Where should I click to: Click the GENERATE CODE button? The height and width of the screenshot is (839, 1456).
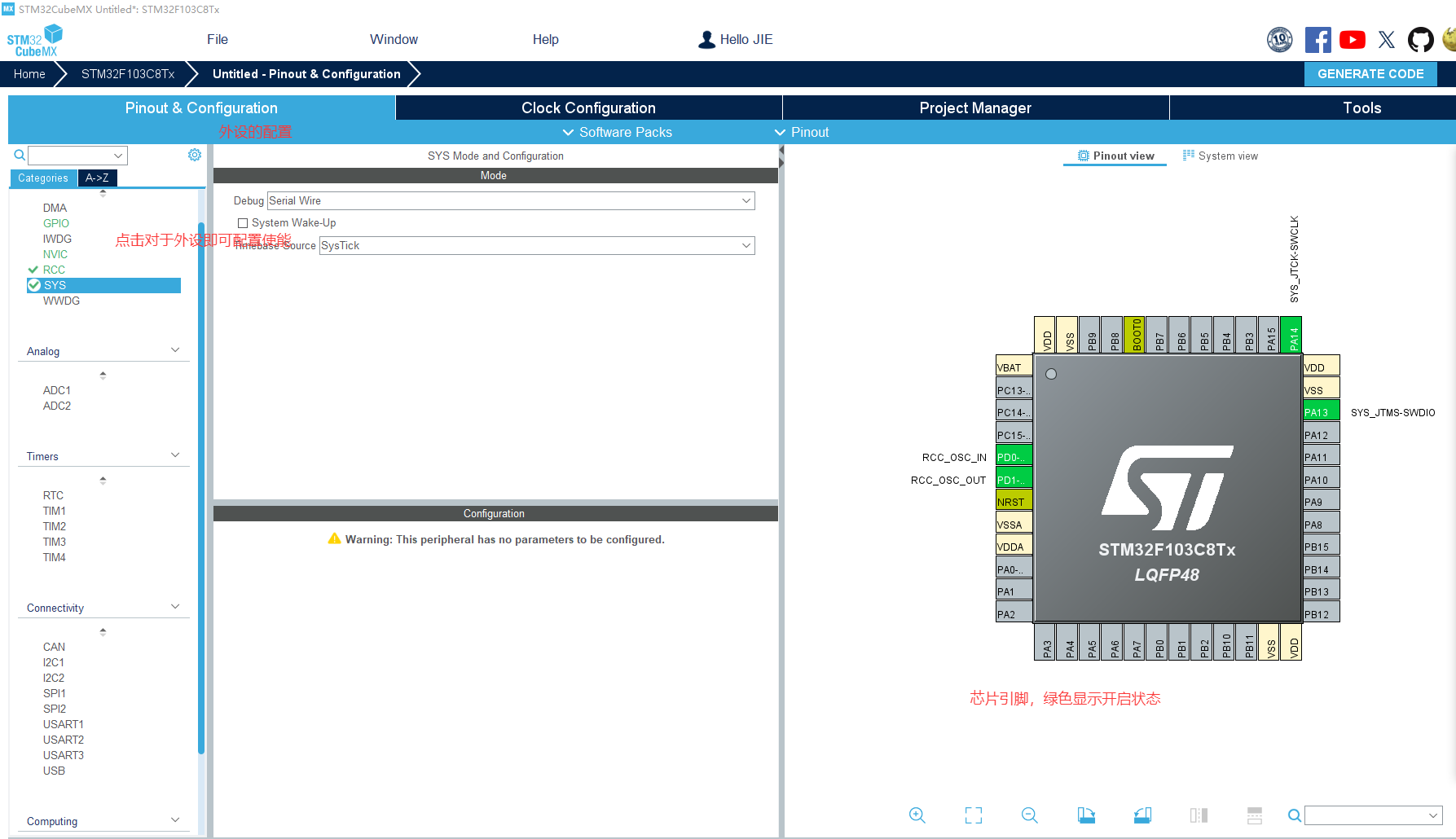[1370, 73]
